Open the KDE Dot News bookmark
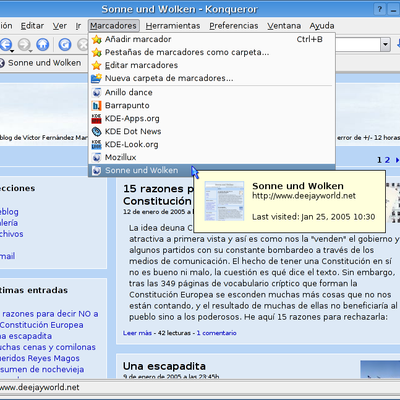Viewport: 400px width, 400px height. point(212,131)
